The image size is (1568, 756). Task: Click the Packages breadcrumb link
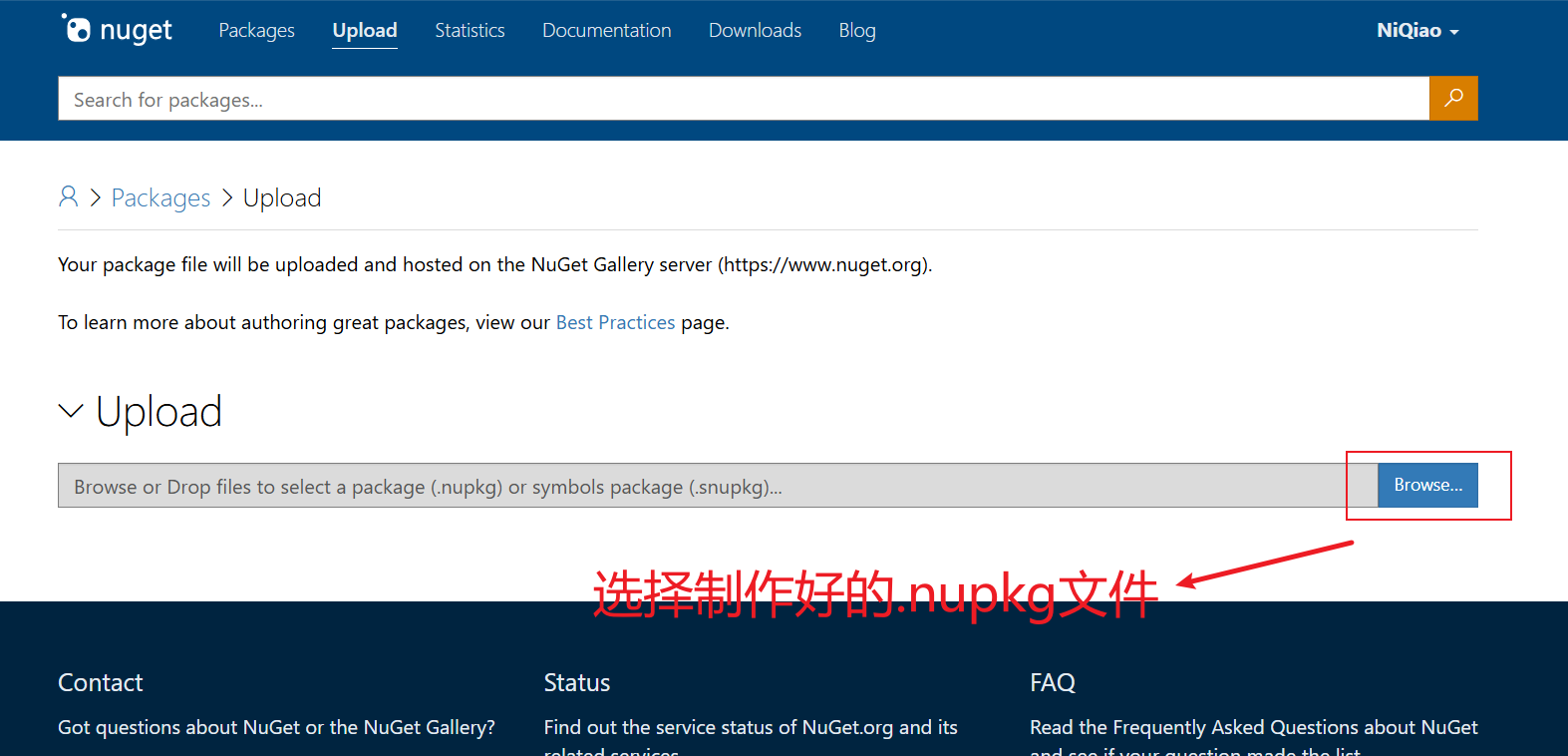[x=160, y=197]
